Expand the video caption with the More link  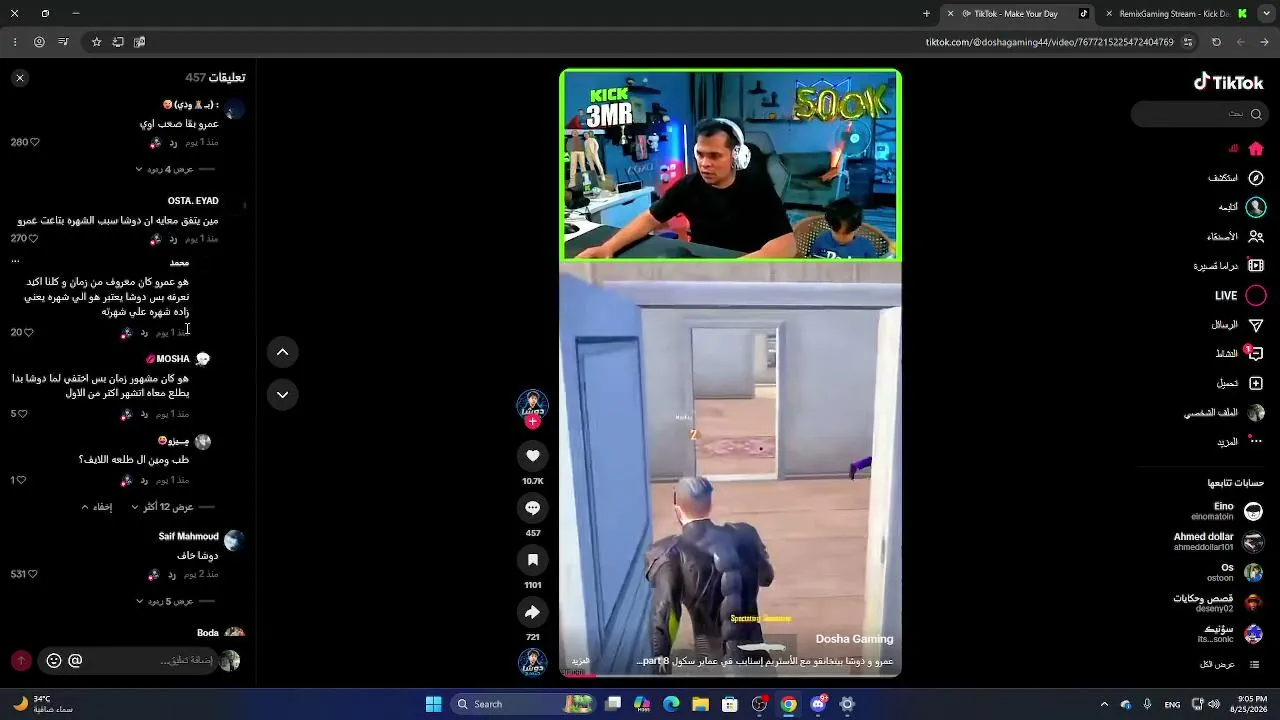coord(580,661)
